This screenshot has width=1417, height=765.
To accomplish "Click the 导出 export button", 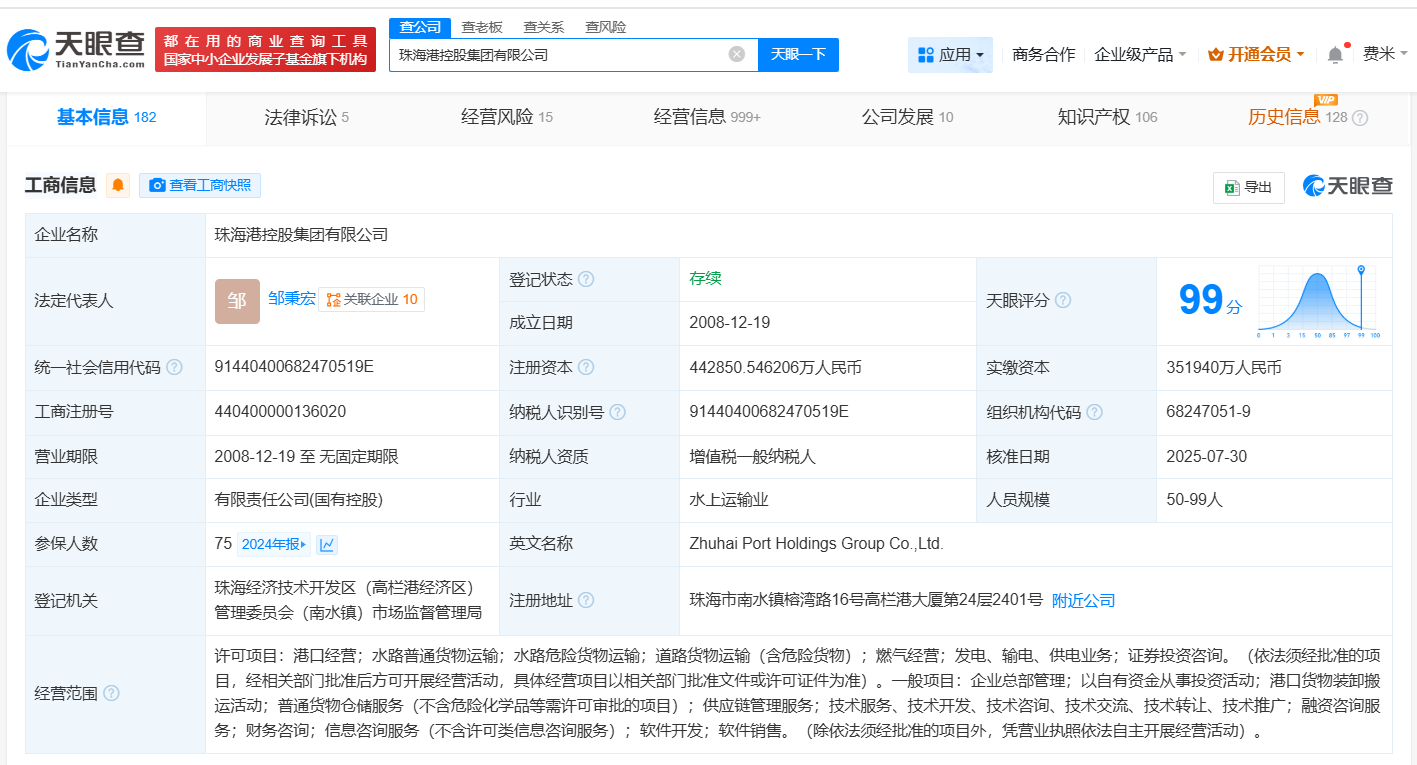I will [x=1248, y=187].
